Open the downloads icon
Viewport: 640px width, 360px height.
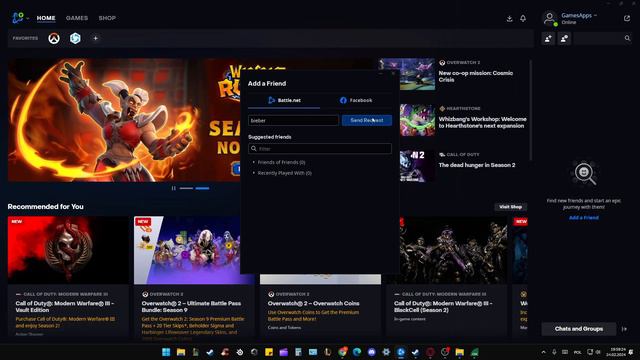click(509, 18)
